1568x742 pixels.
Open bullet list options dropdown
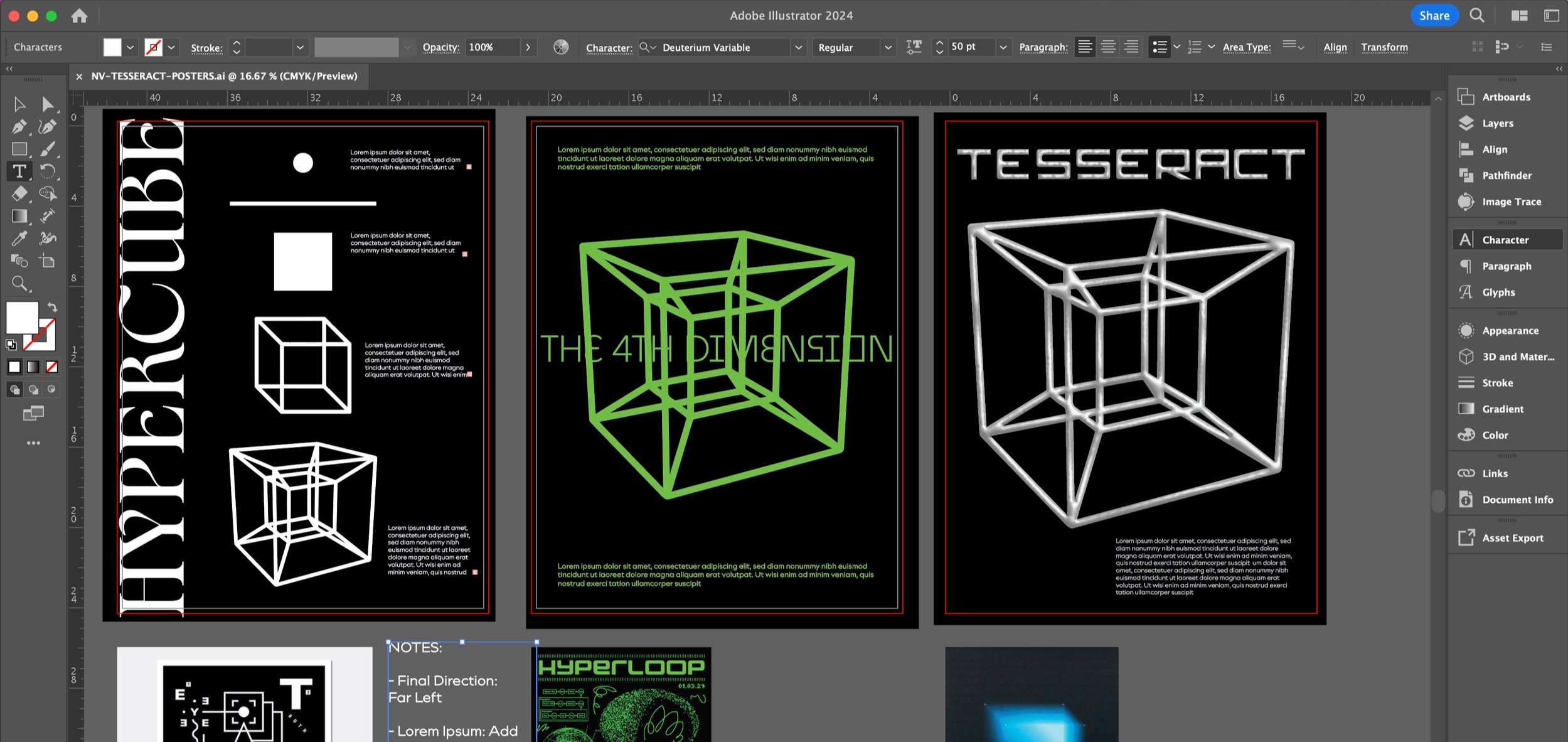pos(1176,47)
